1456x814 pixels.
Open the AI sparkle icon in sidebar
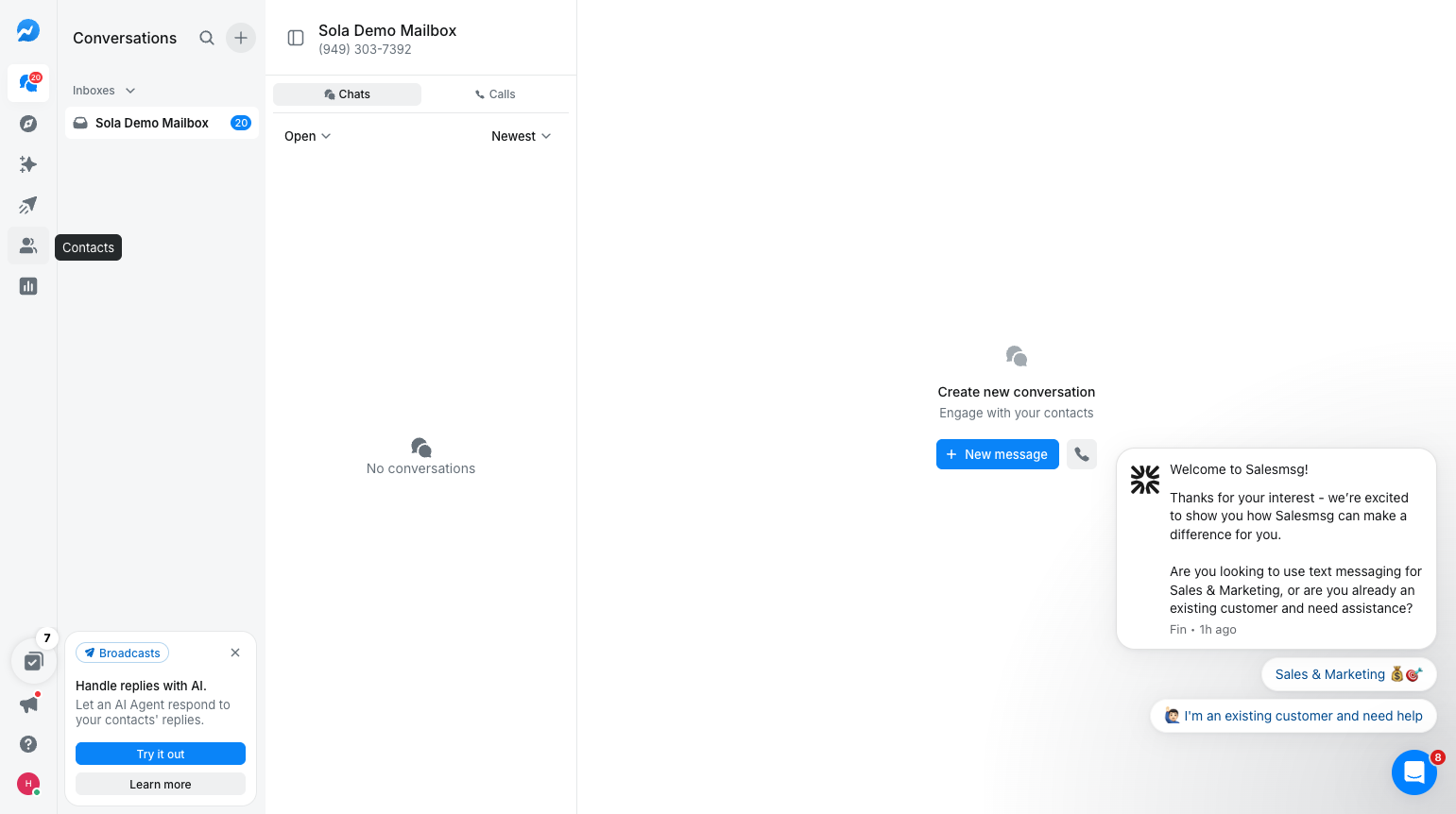[28, 164]
